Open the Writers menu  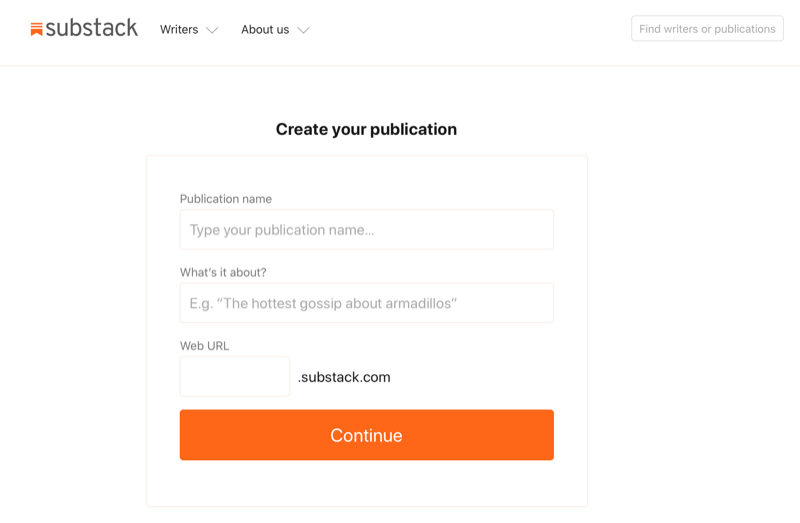[x=179, y=30]
